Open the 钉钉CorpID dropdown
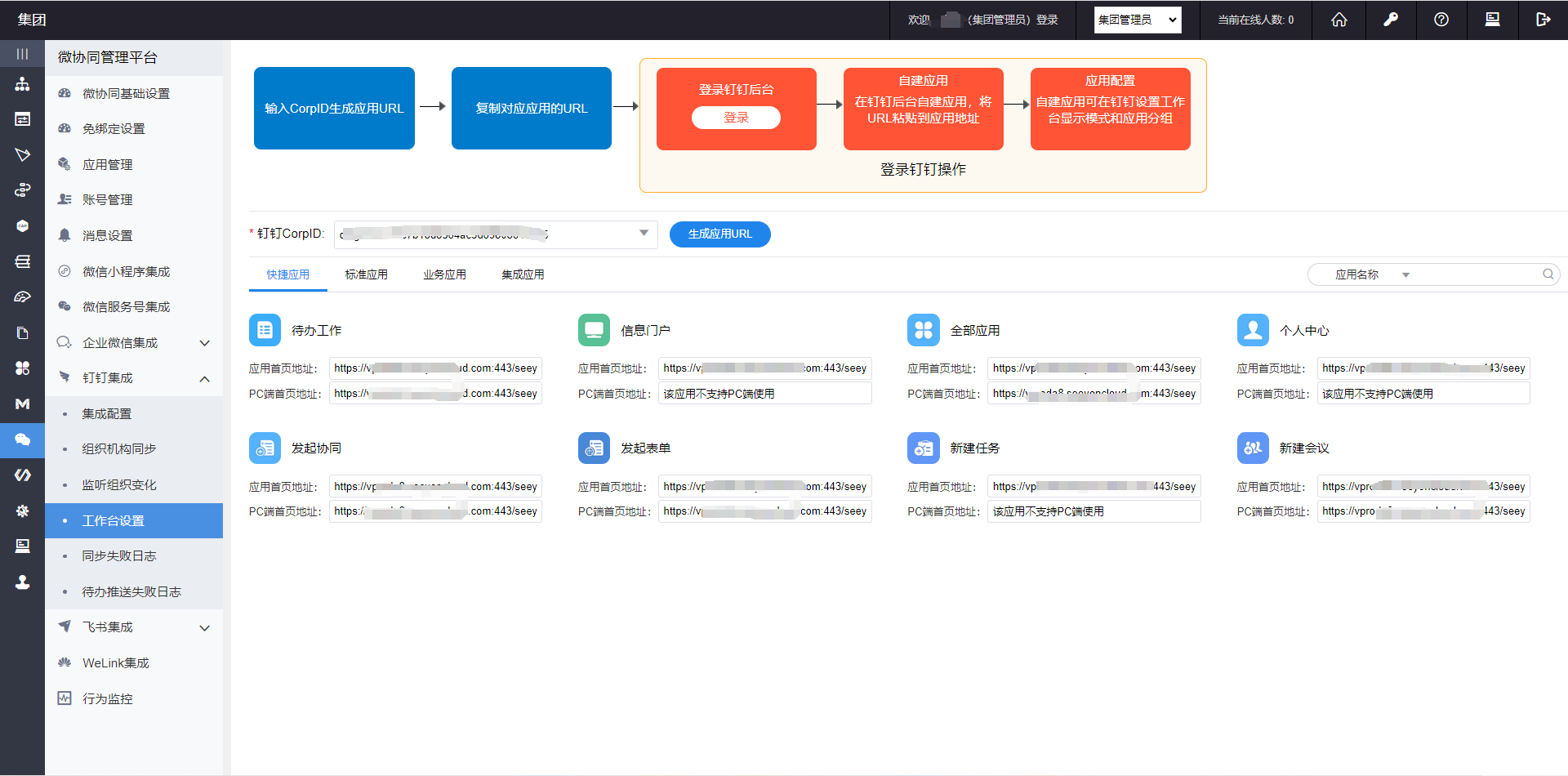The width and height of the screenshot is (1568, 776). [496, 234]
